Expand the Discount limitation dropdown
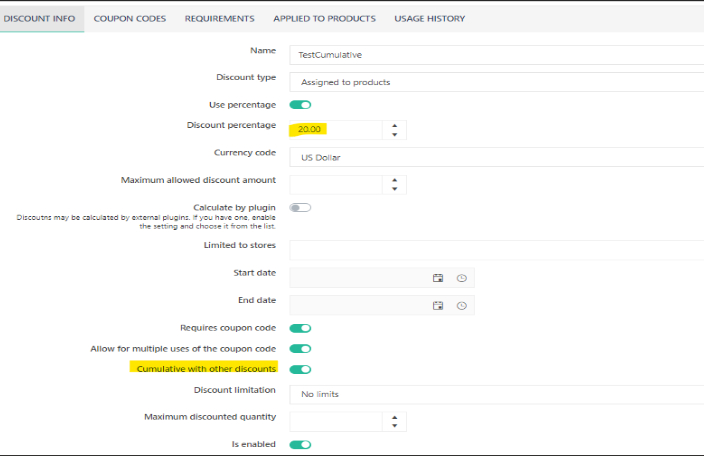 [x=496, y=394]
